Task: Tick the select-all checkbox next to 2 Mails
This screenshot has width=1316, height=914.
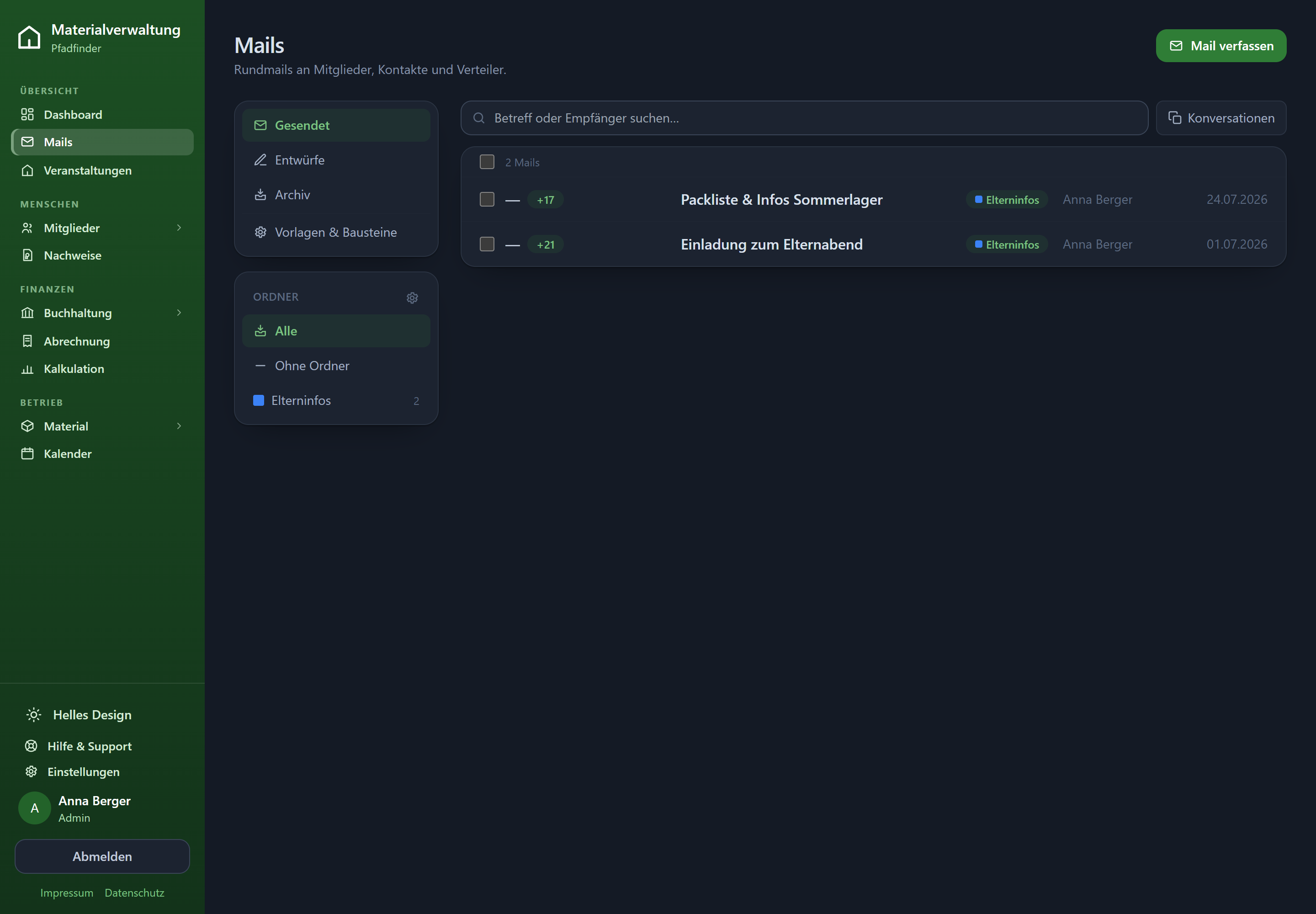Action: pyautogui.click(x=487, y=162)
